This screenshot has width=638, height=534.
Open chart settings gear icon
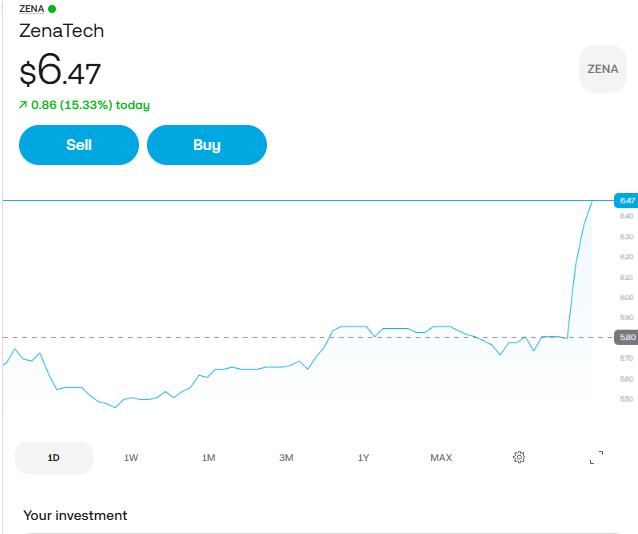coord(519,457)
